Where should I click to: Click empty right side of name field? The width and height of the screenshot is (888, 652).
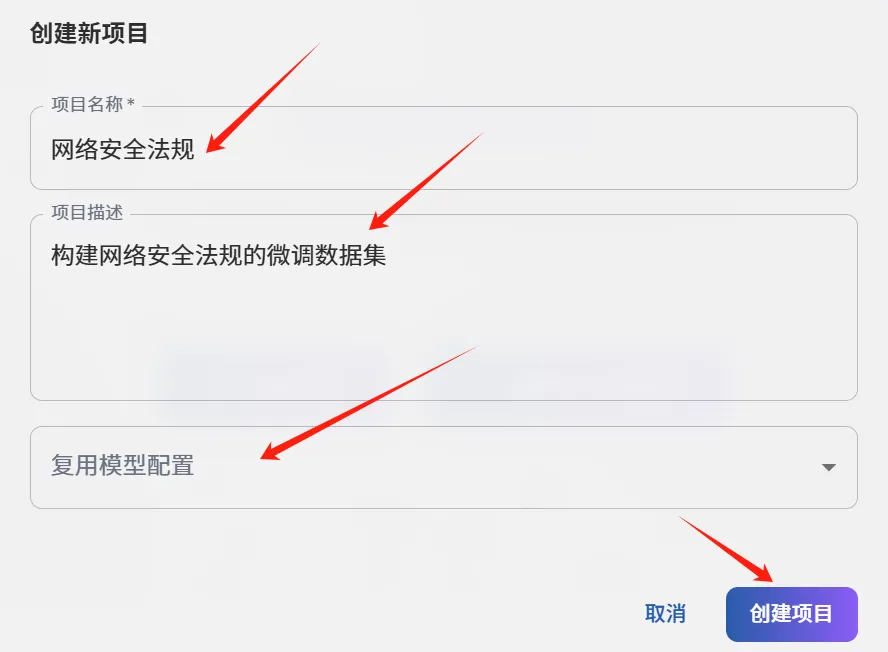[566, 150]
